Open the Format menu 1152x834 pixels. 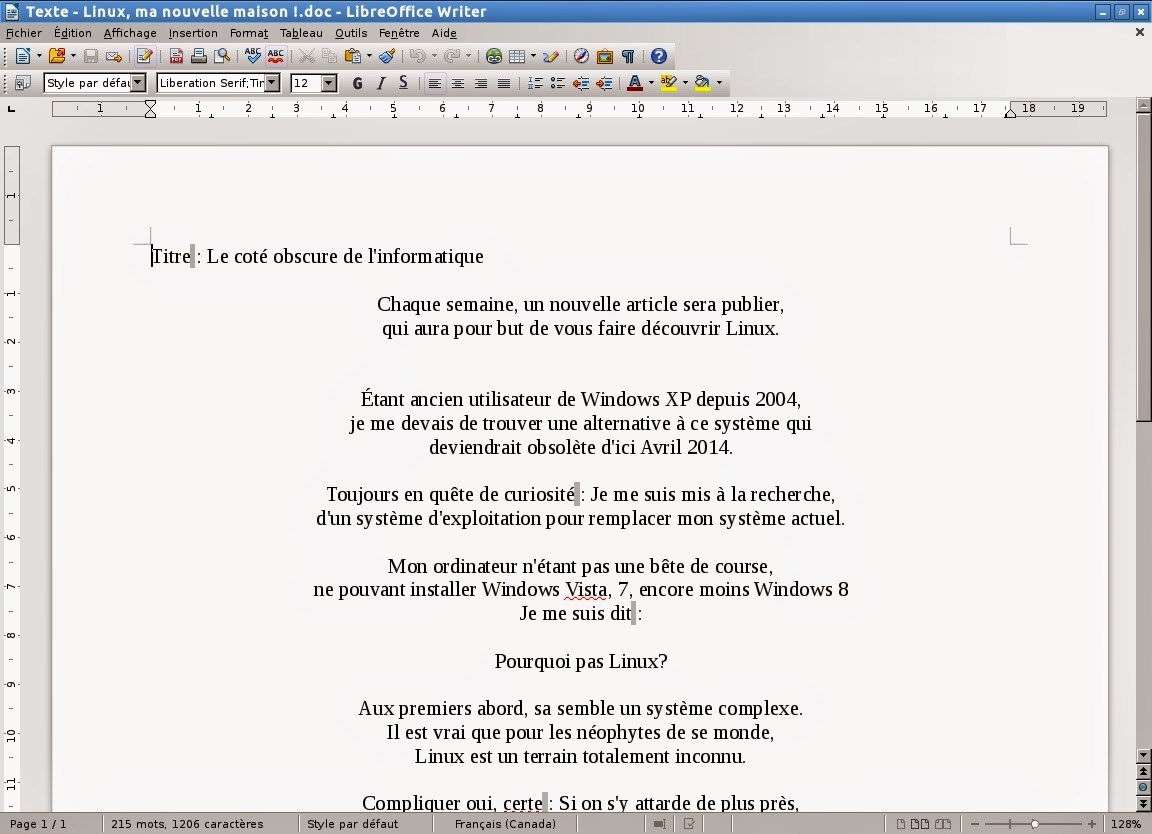click(x=249, y=33)
